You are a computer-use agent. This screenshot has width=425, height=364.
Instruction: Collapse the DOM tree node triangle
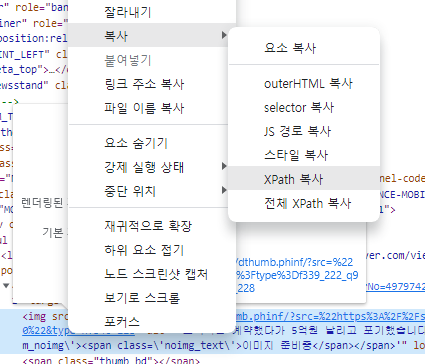[x=6, y=285]
